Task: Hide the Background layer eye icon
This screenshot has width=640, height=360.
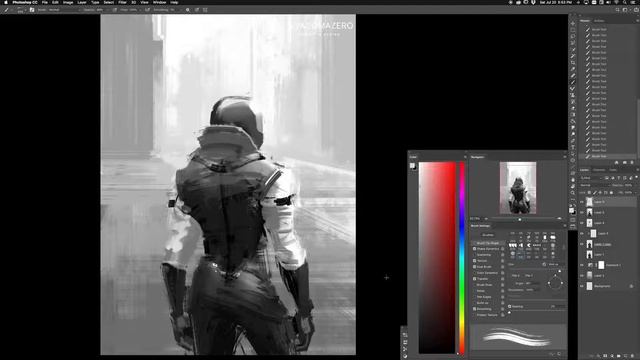Action: point(582,286)
